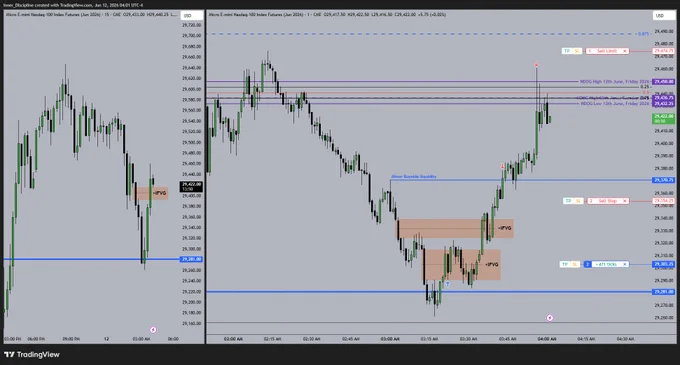Click the red marker above the spike high

pyautogui.click(x=536, y=65)
